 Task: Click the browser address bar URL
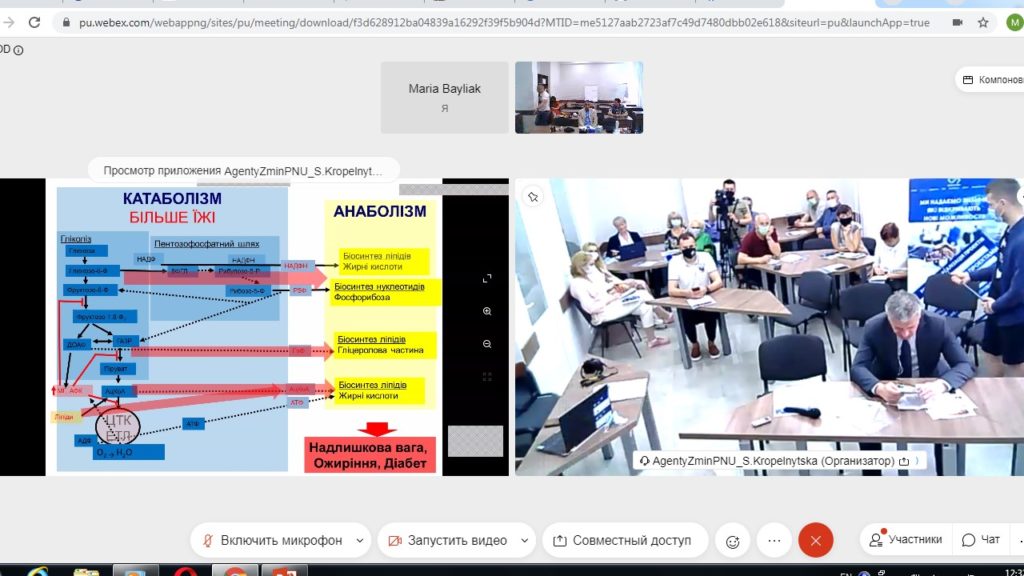point(504,22)
